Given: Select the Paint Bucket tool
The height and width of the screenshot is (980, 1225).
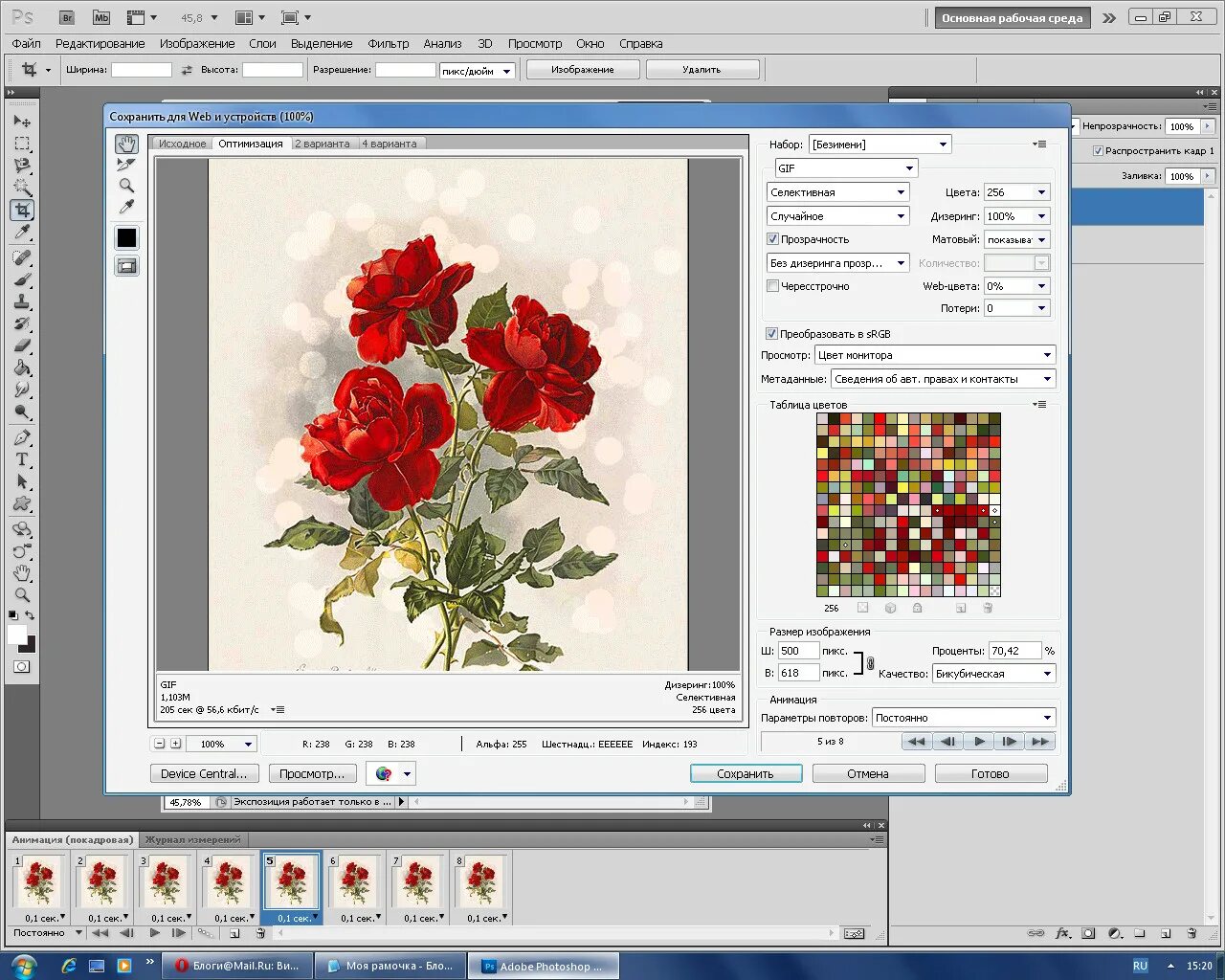Looking at the screenshot, I should coord(22,367).
